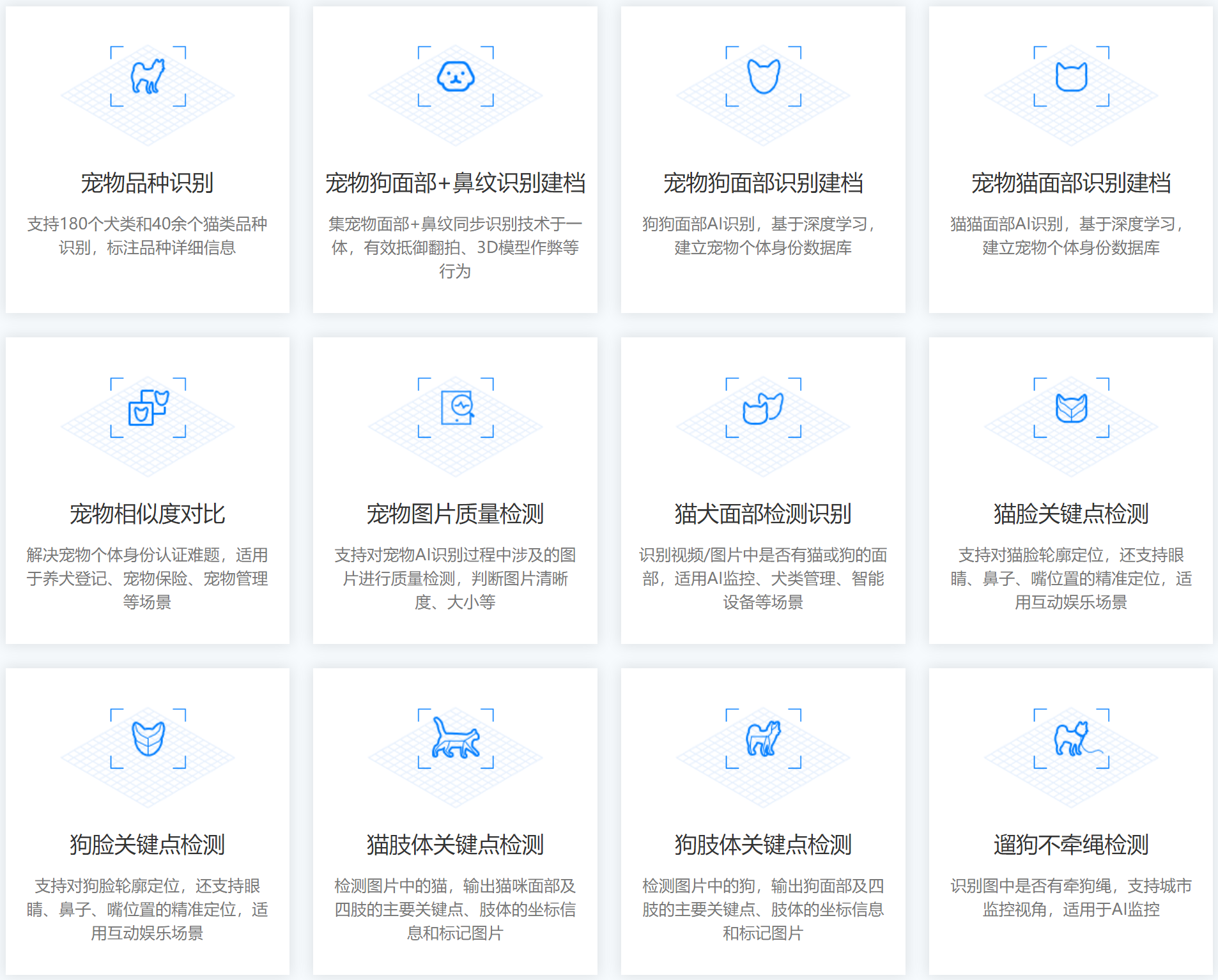This screenshot has height=980, width=1218.
Task: Click the dog body keypoint icon
Action: [764, 738]
